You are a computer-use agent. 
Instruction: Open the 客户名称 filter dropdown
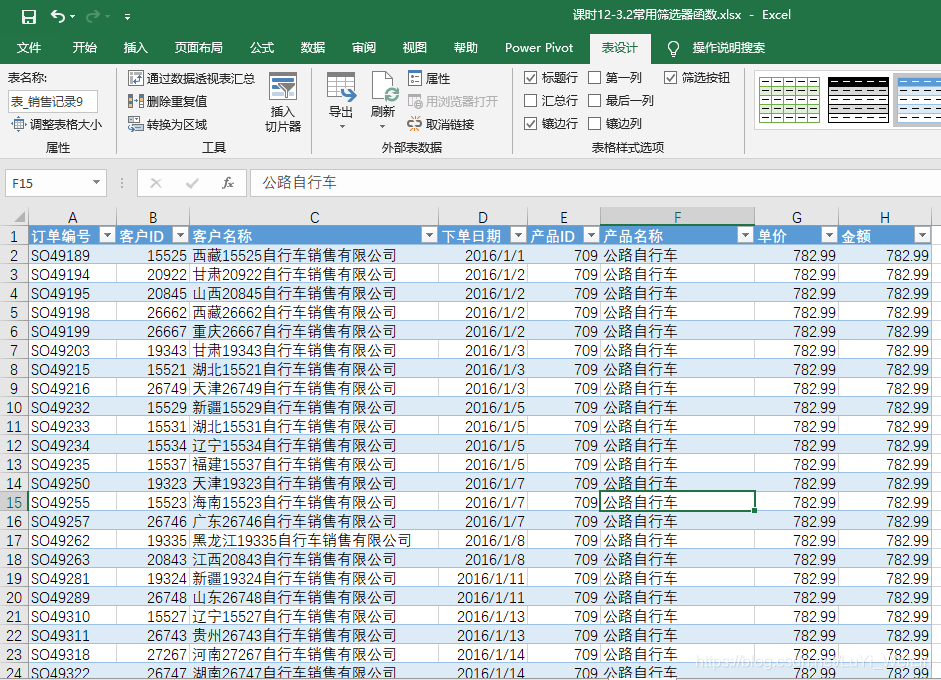[428, 235]
